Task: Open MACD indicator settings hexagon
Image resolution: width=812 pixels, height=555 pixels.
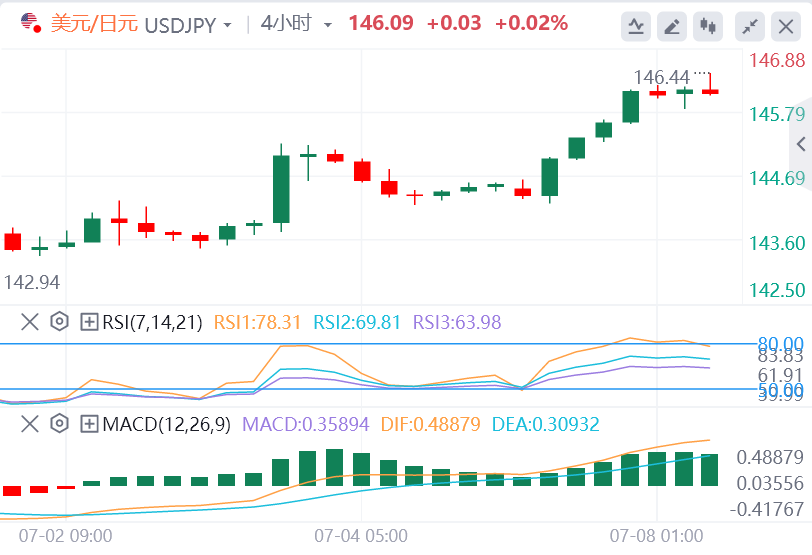Action: tap(59, 424)
